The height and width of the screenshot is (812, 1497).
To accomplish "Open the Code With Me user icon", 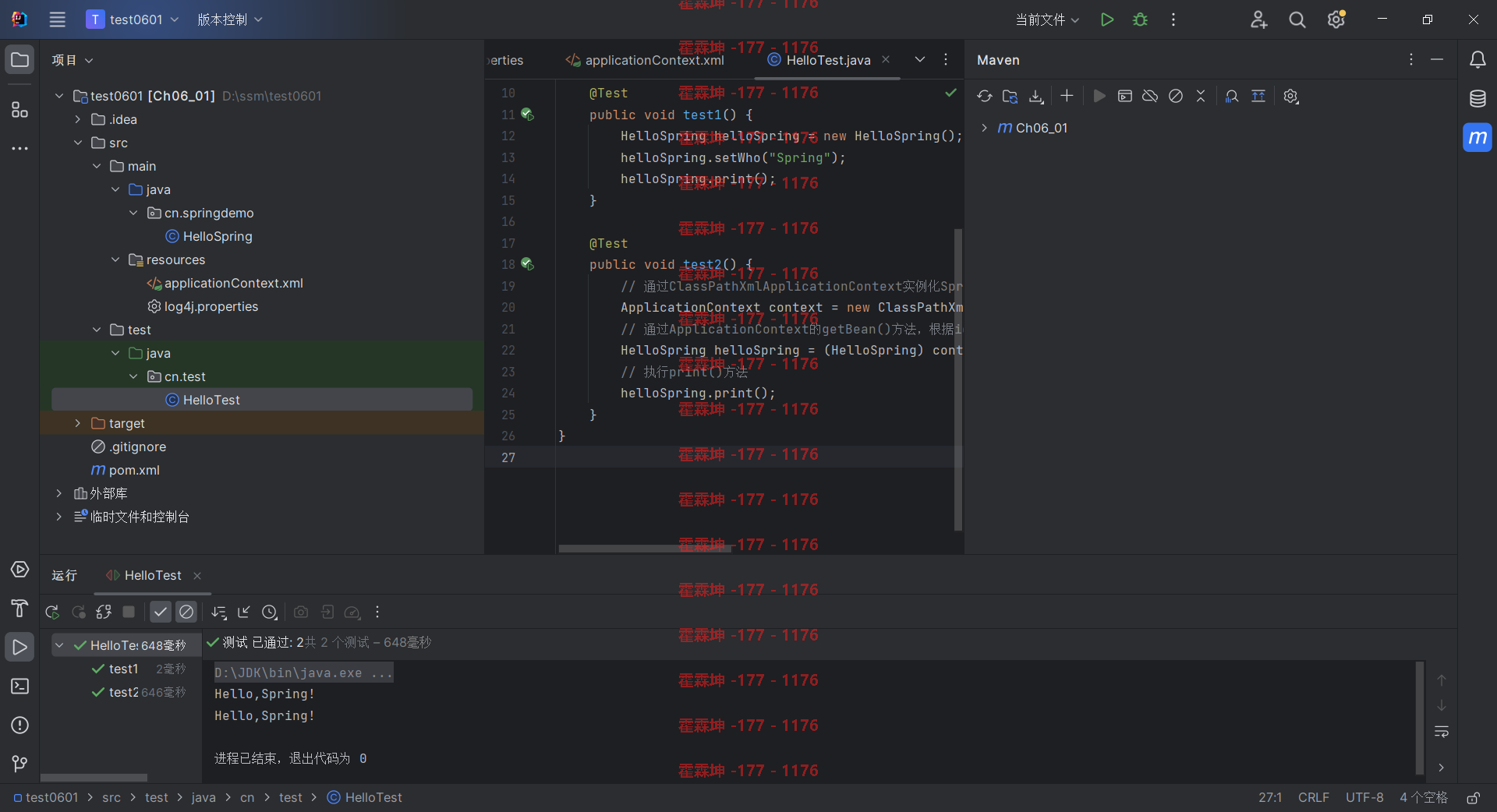I will pos(1258,19).
